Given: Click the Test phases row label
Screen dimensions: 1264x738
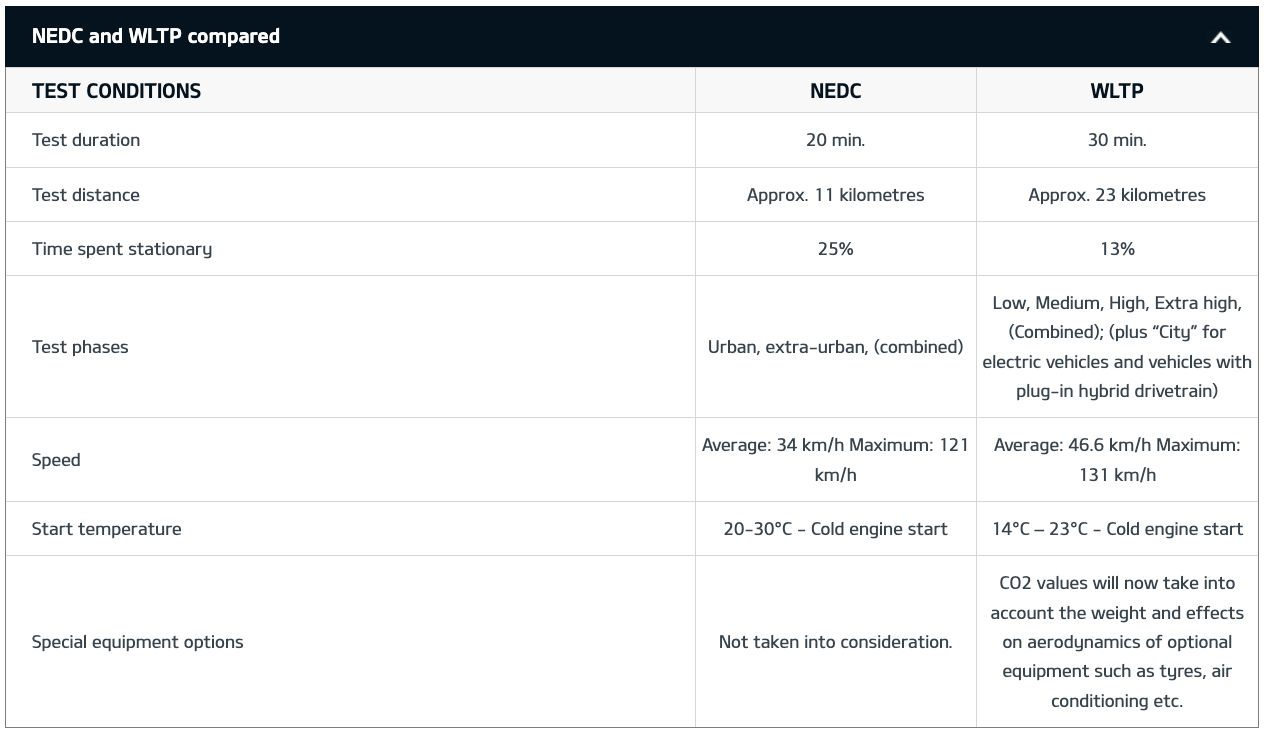Looking at the screenshot, I should [80, 347].
